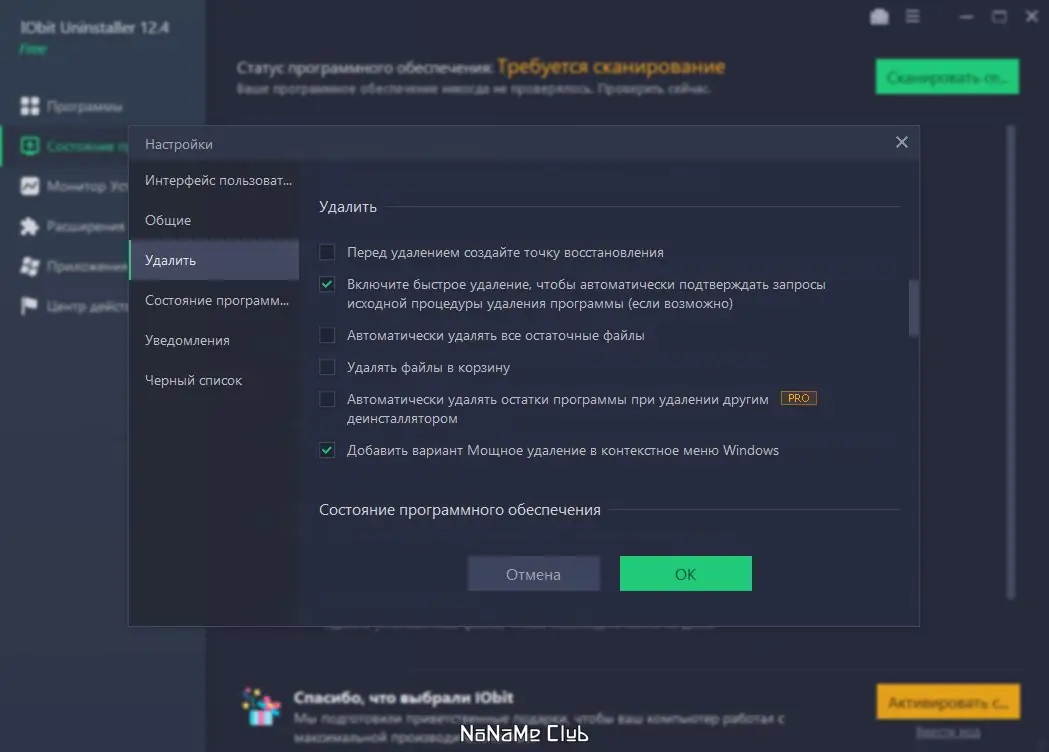
Task: Enable automatic removal of all residual files
Action: tap(327, 335)
